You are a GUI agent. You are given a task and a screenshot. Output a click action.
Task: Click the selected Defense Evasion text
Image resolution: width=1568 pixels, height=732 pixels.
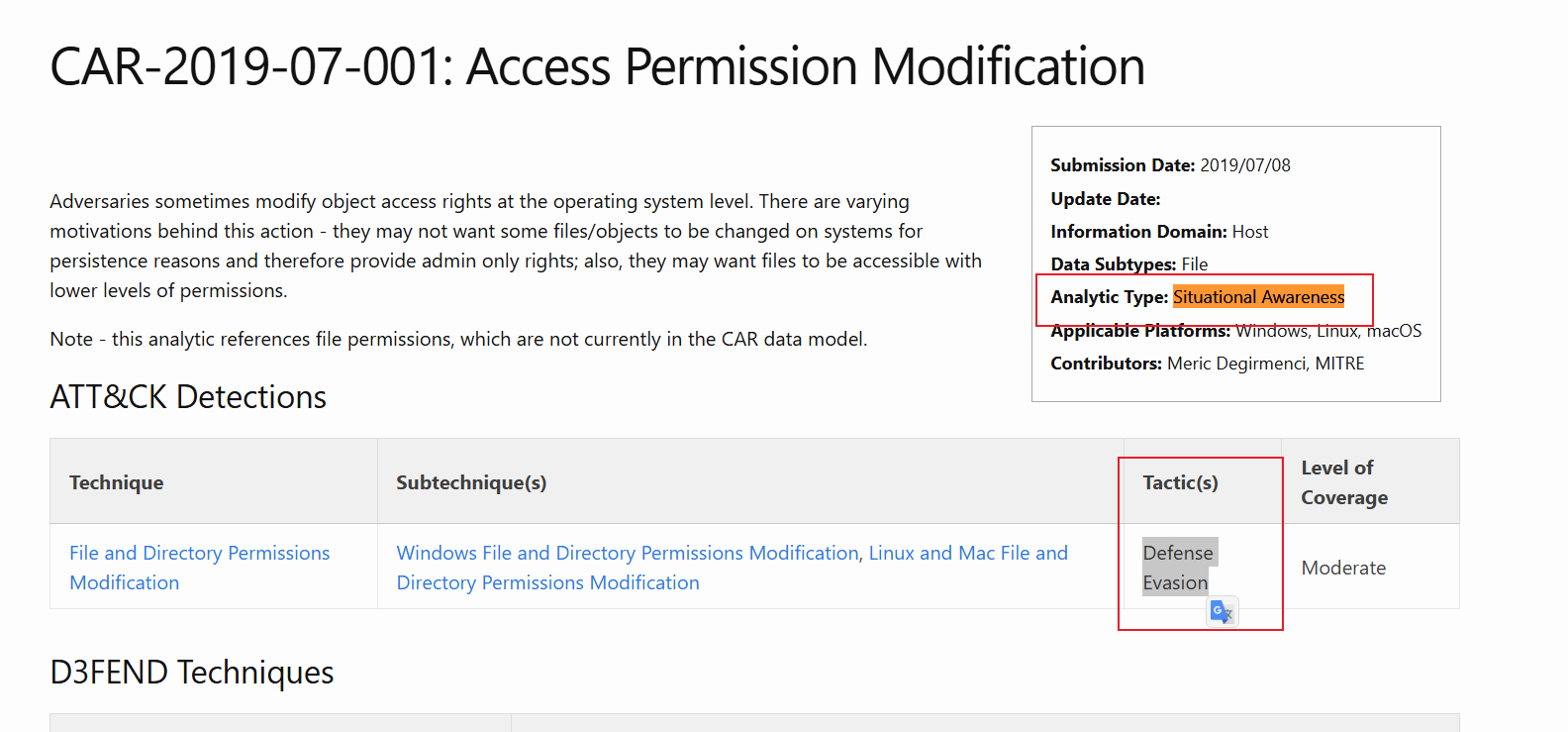click(1178, 567)
